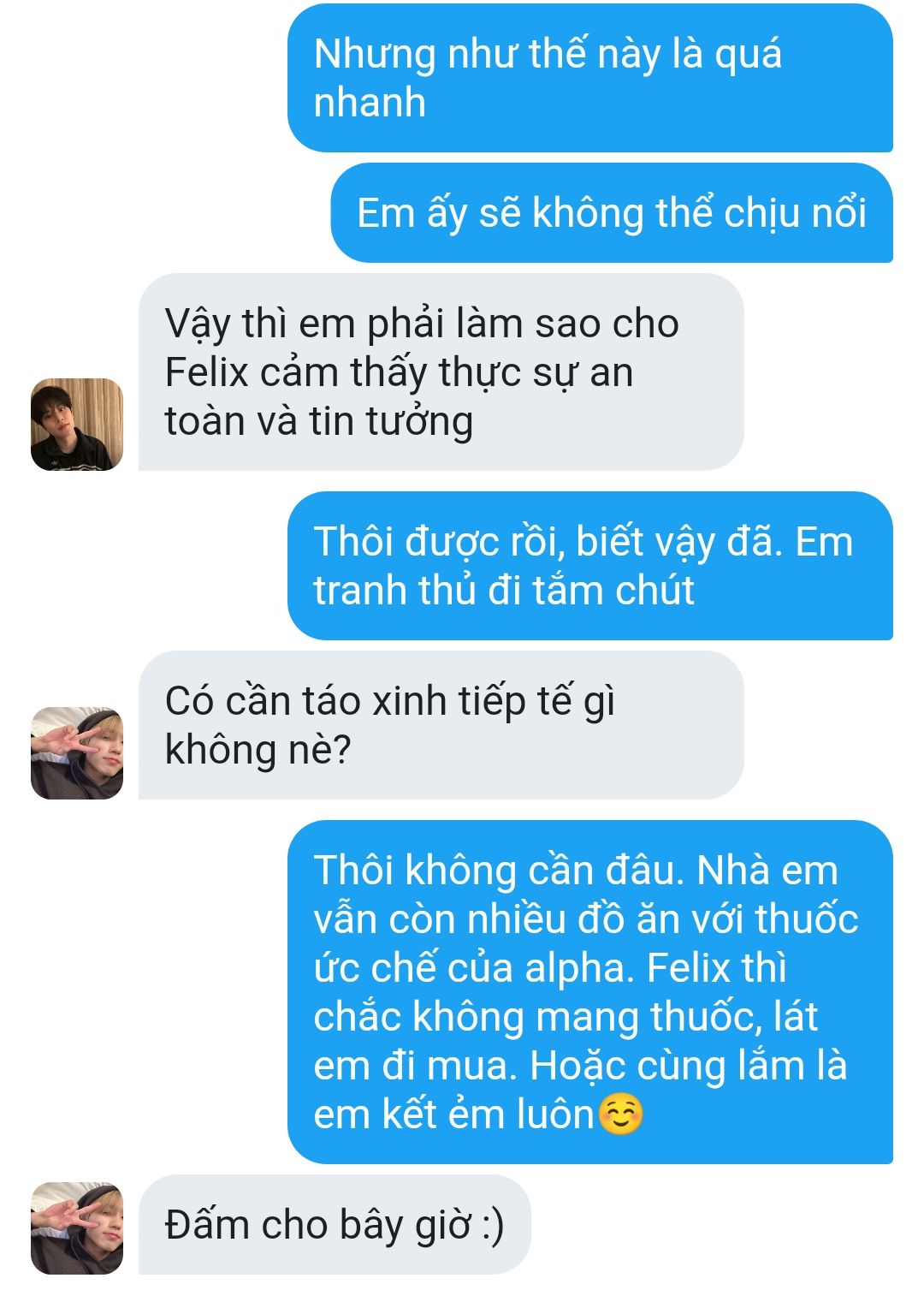The height and width of the screenshot is (1296, 924).
Task: Tap the blue bubble 'Thôi được rồi, biết vậy đã'
Action: [590, 566]
